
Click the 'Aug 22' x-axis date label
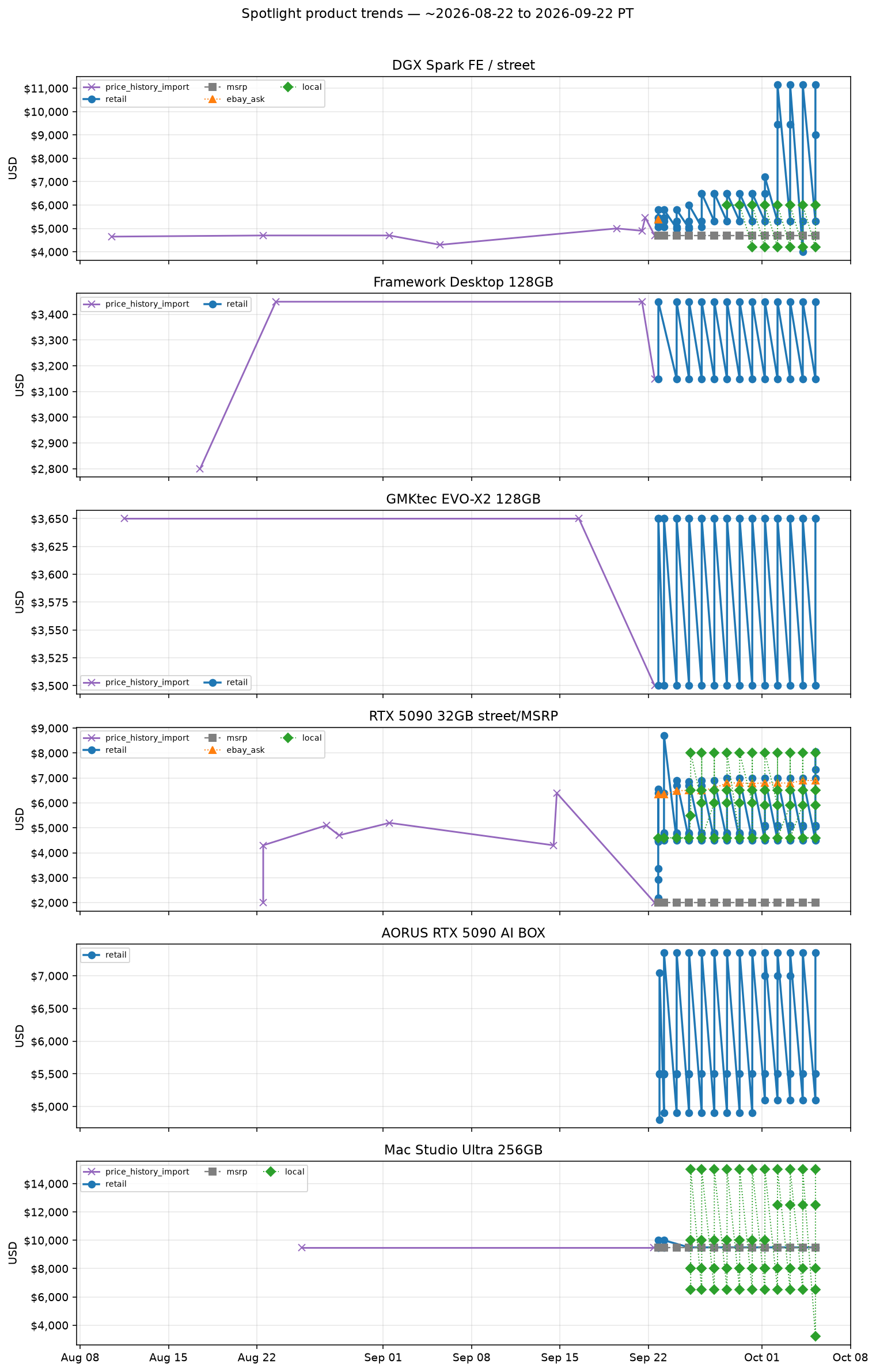[x=257, y=1358]
